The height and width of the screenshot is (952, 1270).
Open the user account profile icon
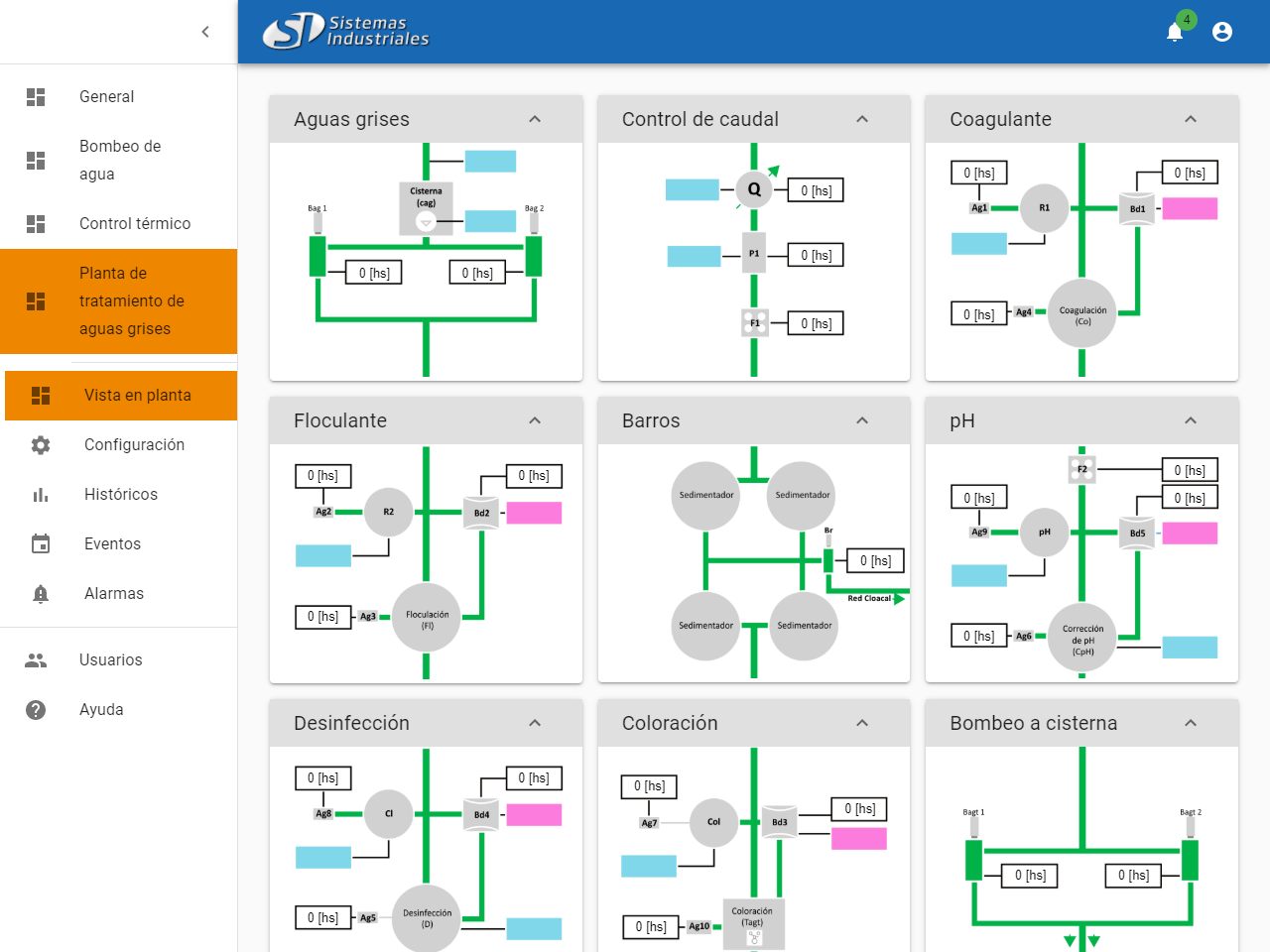point(1222,32)
